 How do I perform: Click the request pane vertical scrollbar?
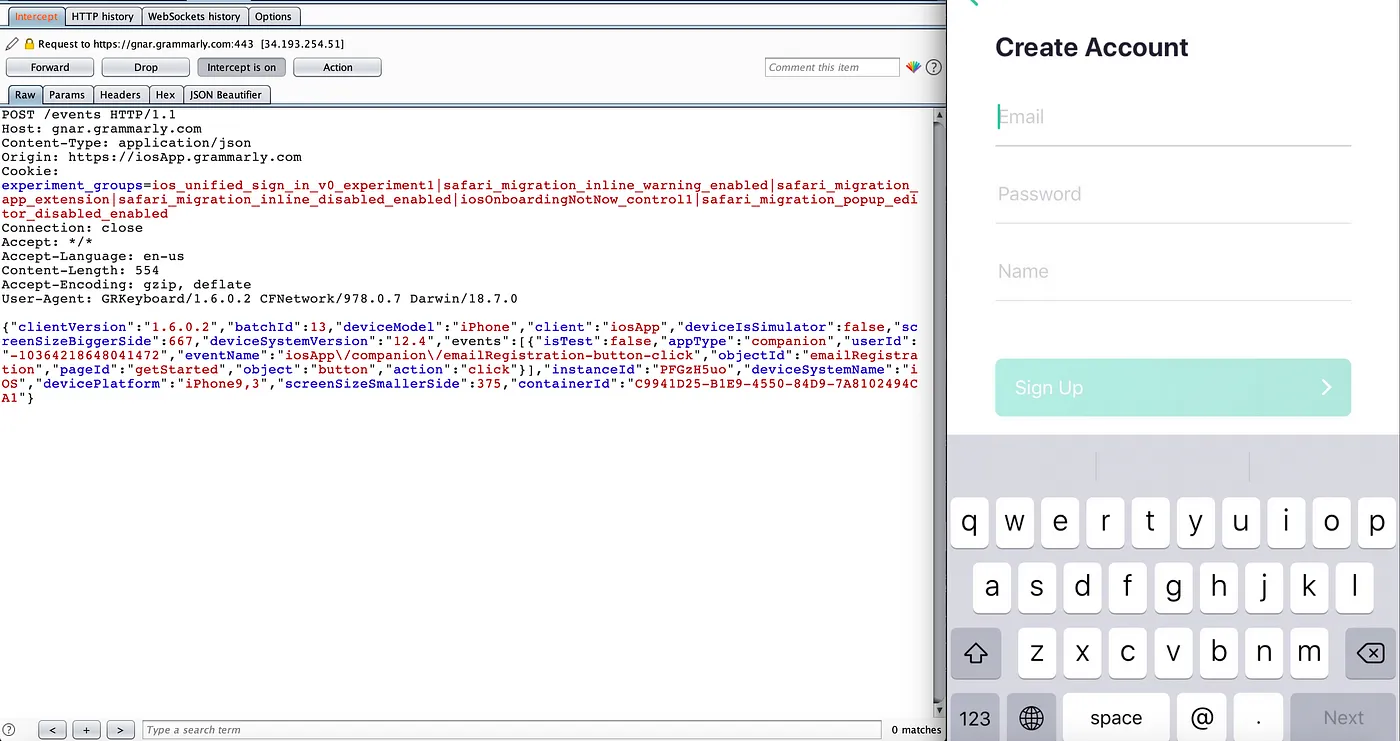point(938,410)
